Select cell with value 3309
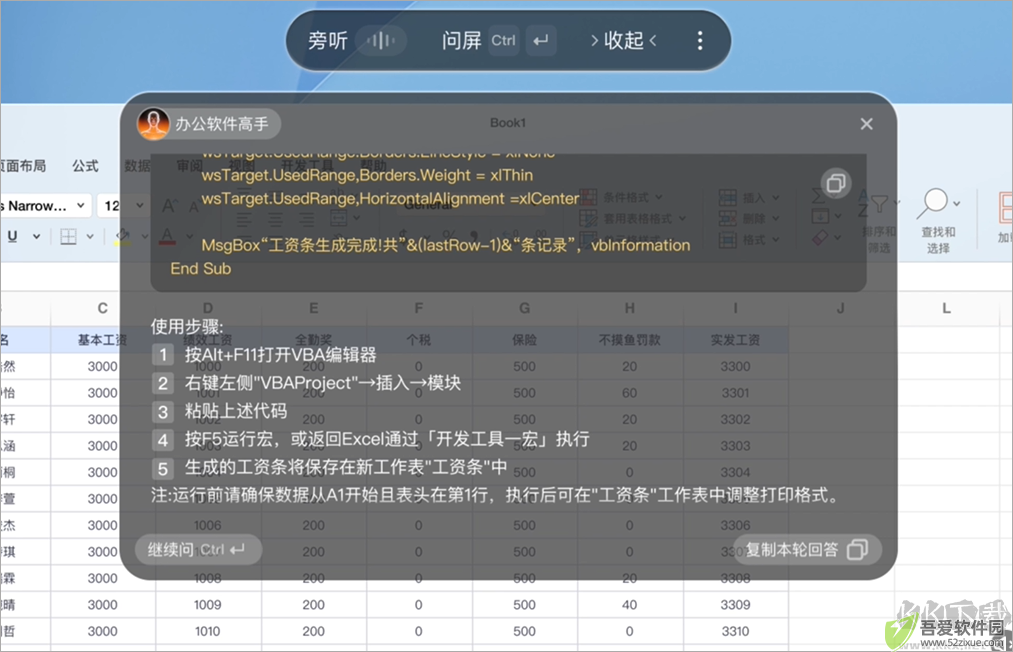 [x=735, y=605]
